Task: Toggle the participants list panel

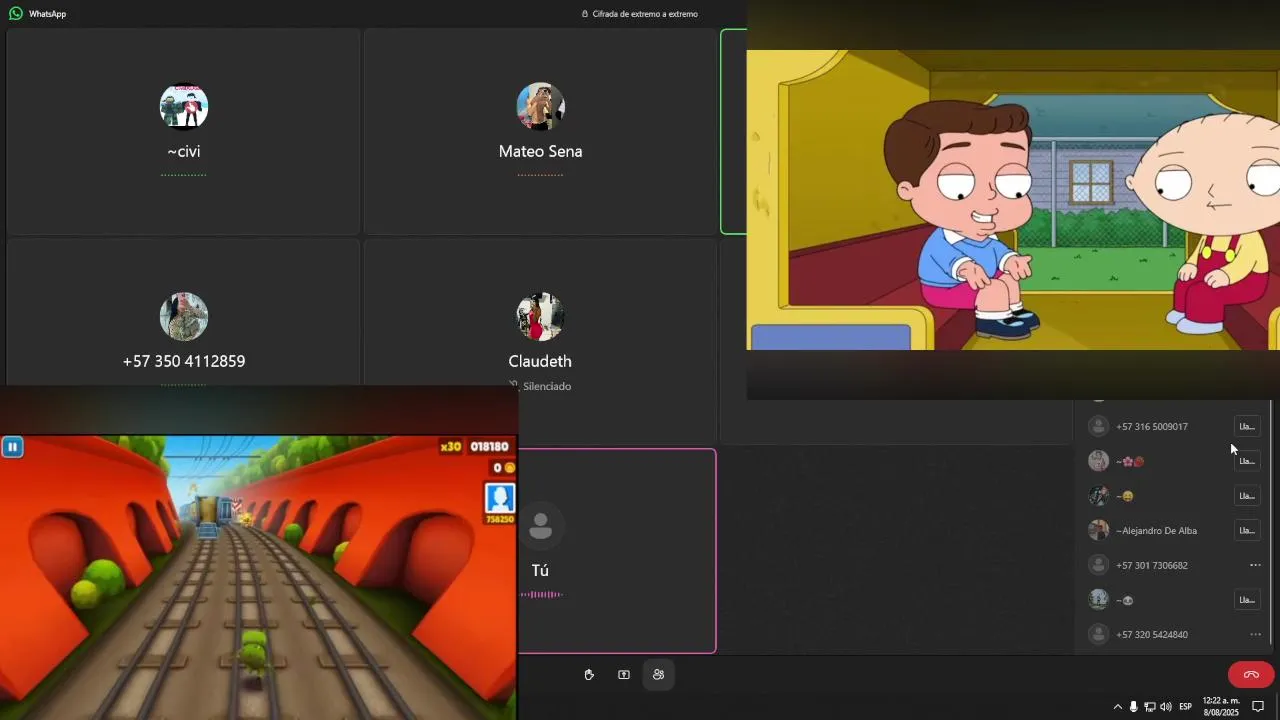Action: click(x=658, y=675)
